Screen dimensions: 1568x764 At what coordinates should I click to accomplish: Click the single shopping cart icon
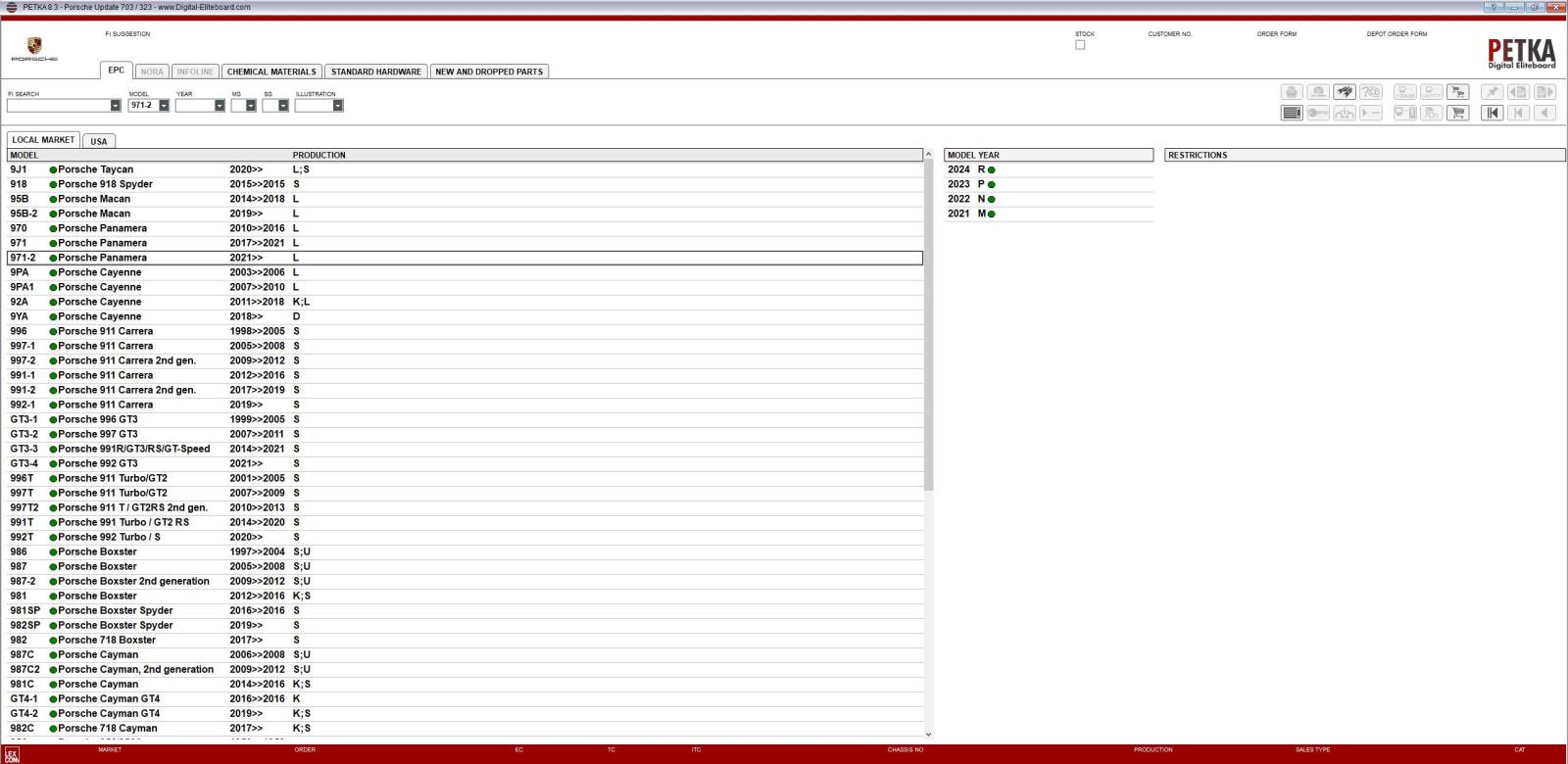click(1458, 113)
